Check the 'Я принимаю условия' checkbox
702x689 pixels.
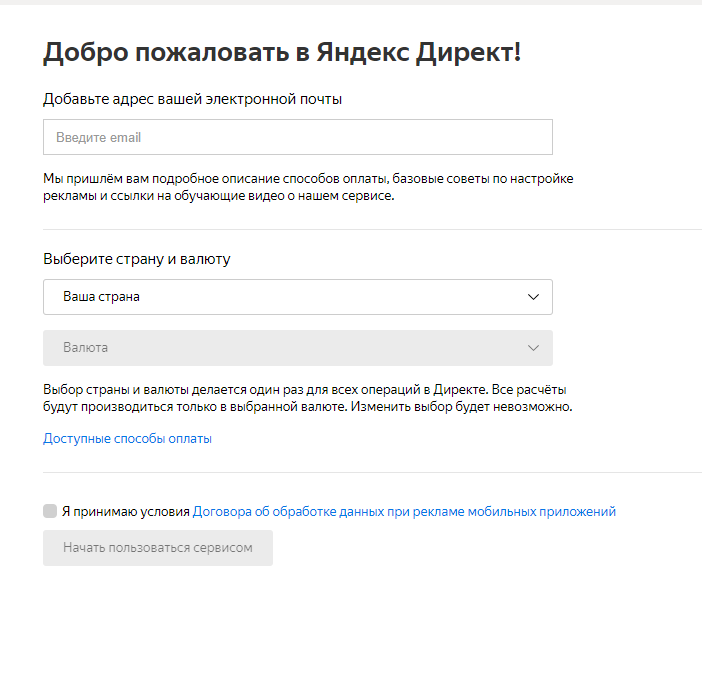point(50,511)
